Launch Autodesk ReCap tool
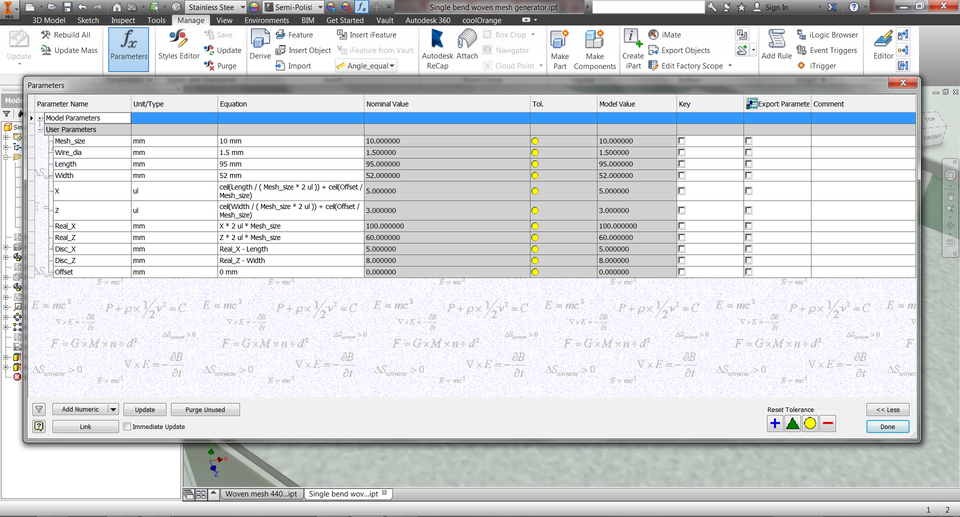The width and height of the screenshot is (960, 517). (437, 47)
